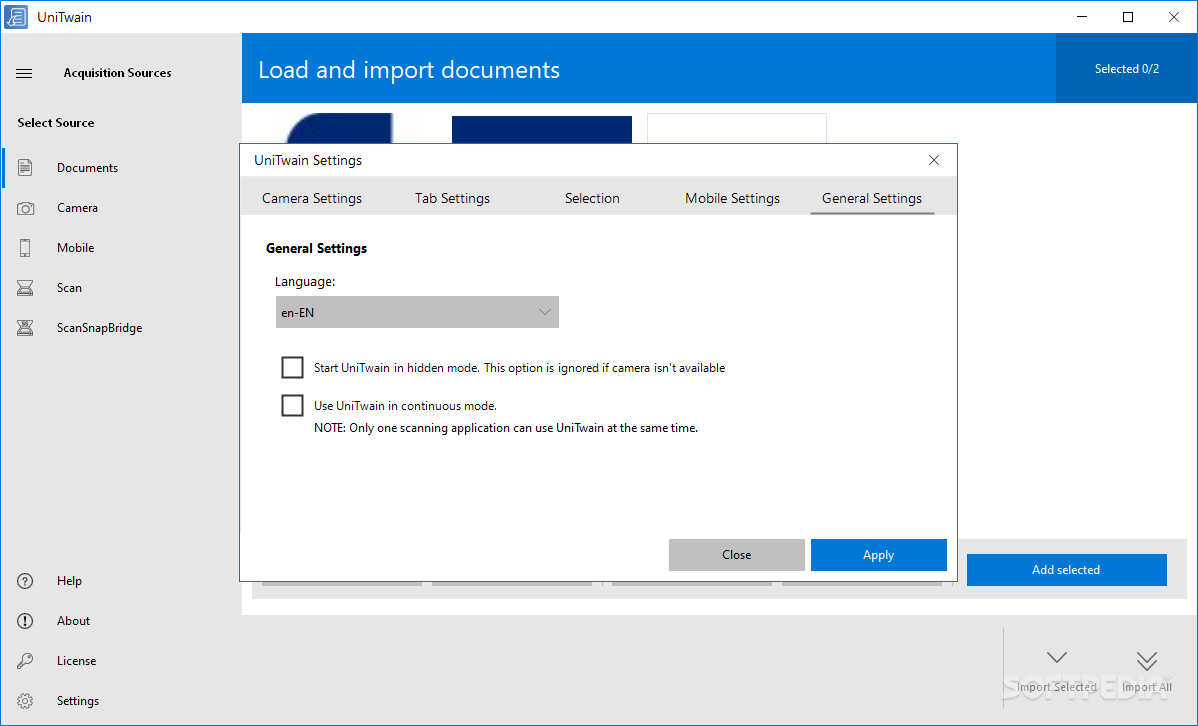Click the ScanSnapBridge icon
Viewport: 1198px width, 726px height.
point(25,328)
